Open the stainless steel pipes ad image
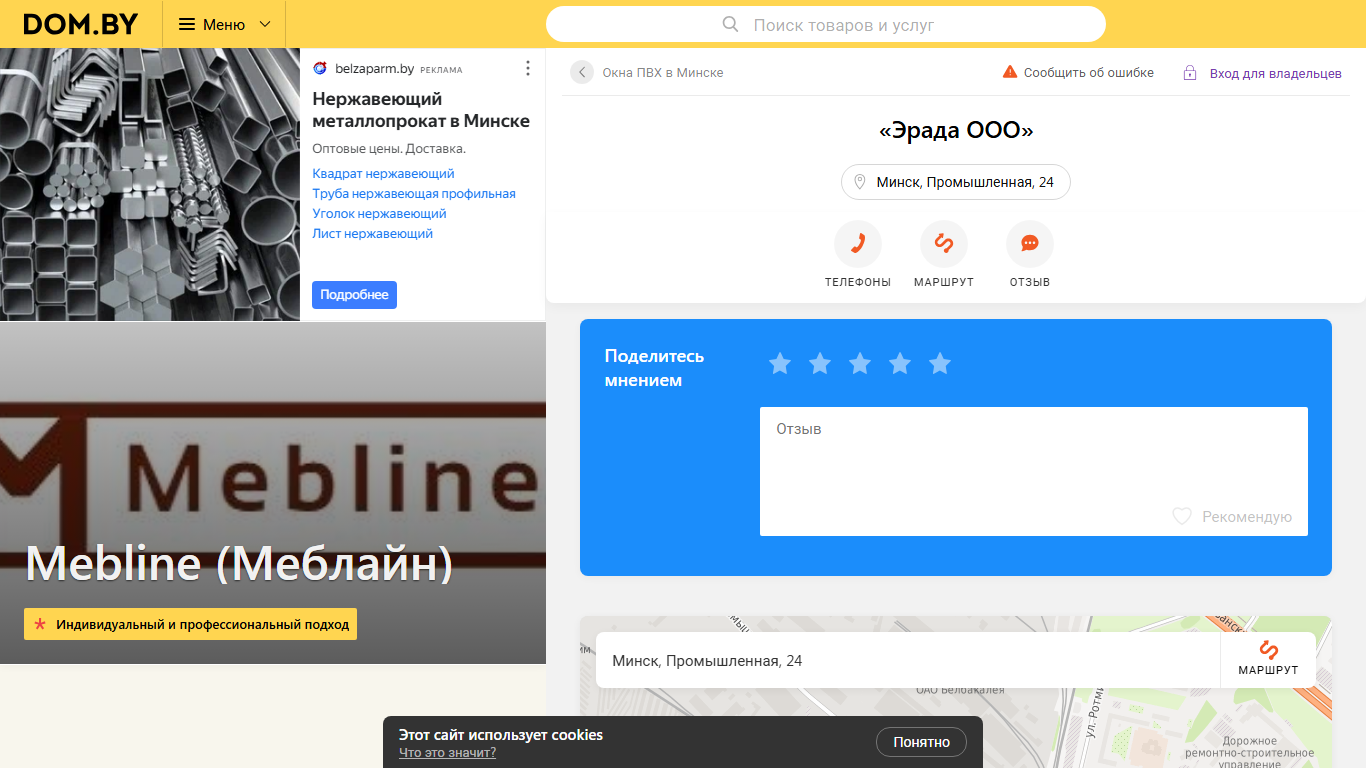The width and height of the screenshot is (1366, 768). point(150,184)
